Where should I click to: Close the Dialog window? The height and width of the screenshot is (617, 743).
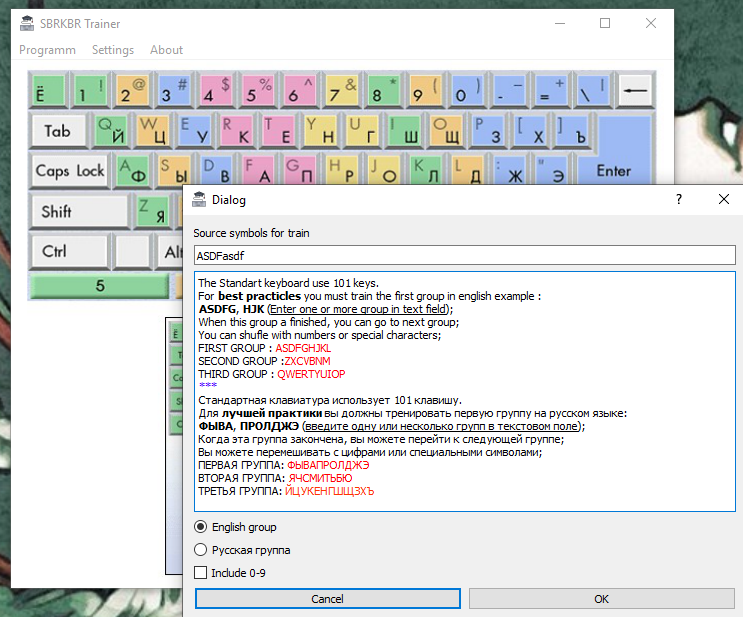point(724,199)
